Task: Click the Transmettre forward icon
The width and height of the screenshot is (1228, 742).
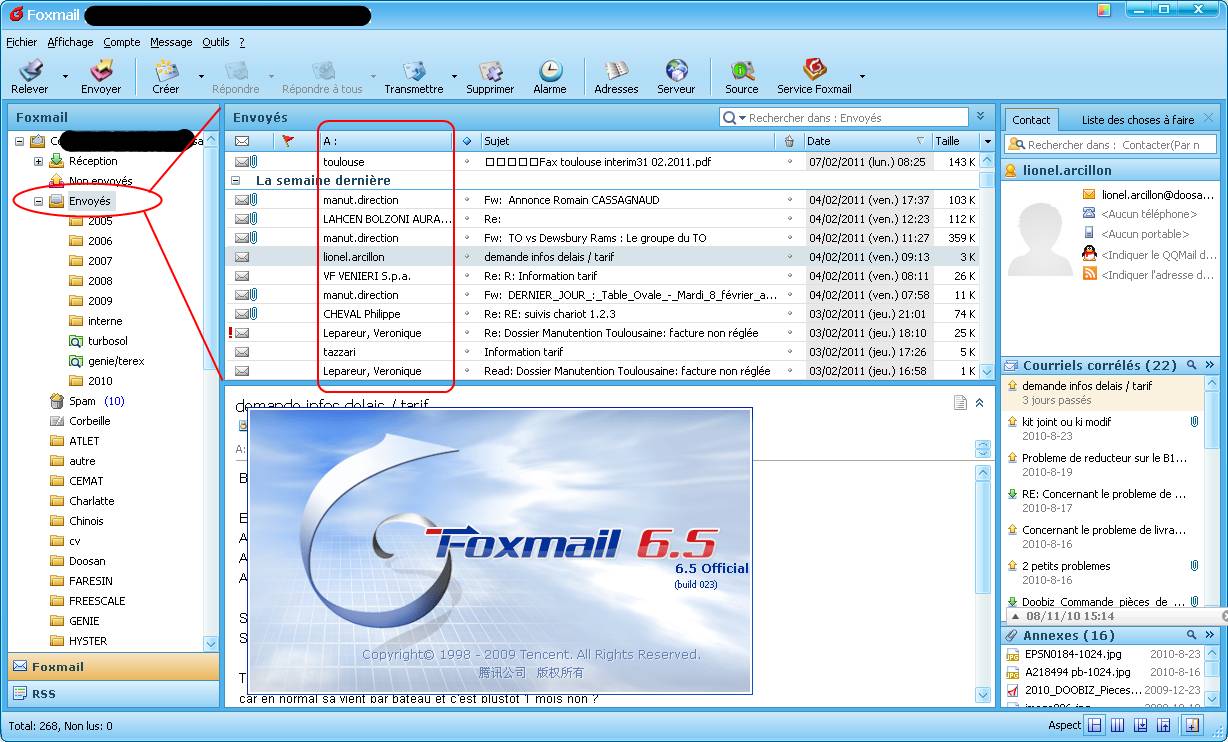Action: click(414, 70)
